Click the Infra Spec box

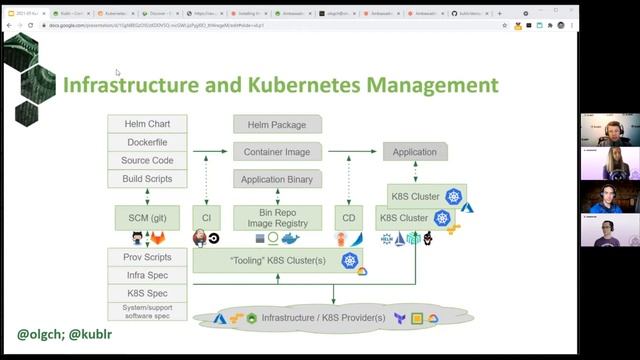(x=147, y=275)
